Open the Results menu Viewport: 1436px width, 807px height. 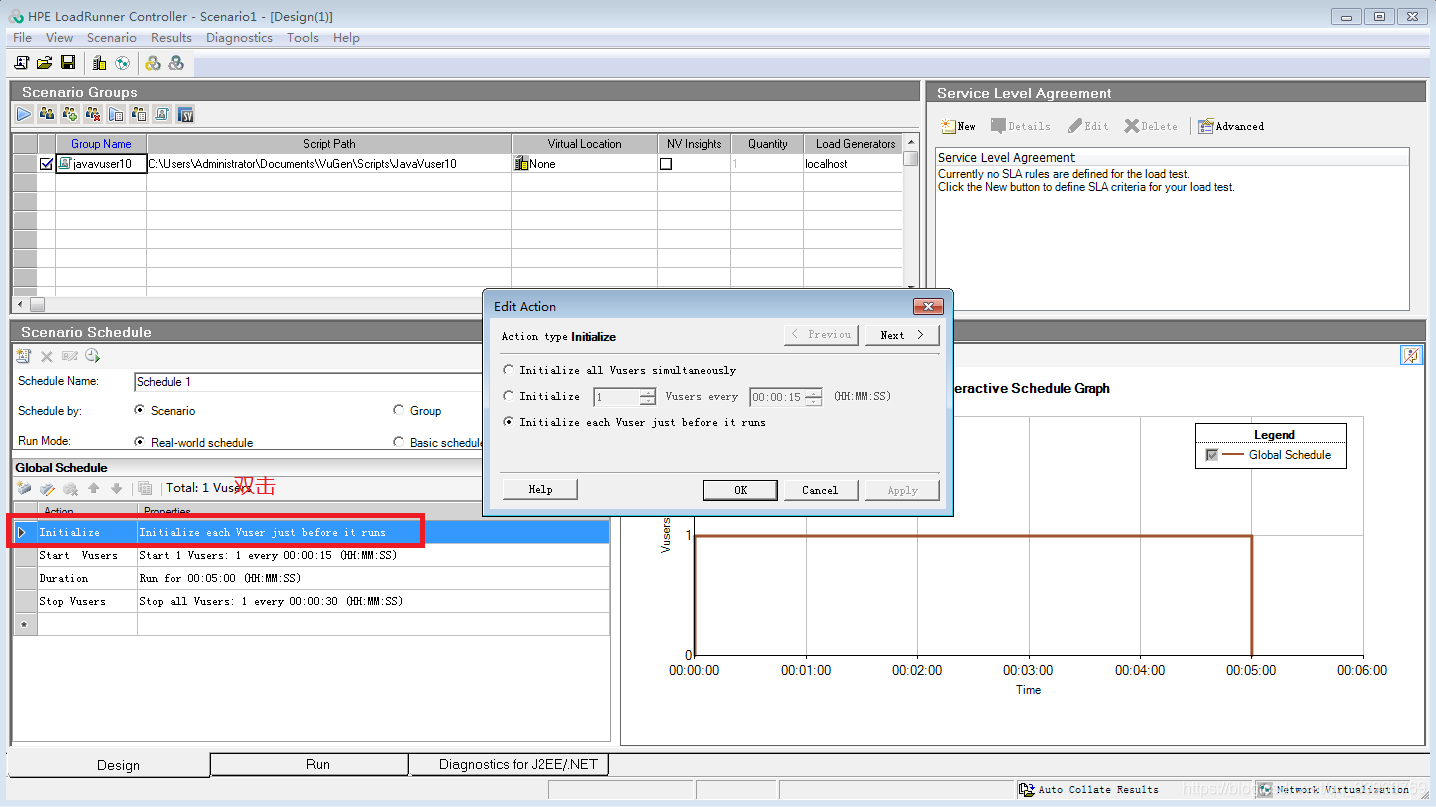pyautogui.click(x=171, y=38)
